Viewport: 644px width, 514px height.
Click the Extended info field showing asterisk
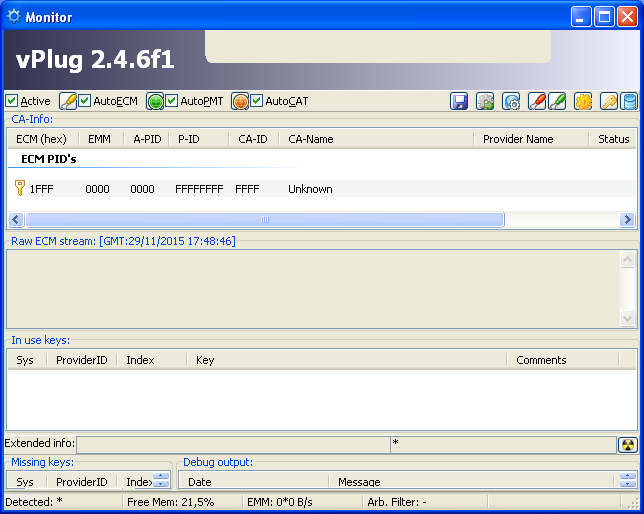click(504, 445)
